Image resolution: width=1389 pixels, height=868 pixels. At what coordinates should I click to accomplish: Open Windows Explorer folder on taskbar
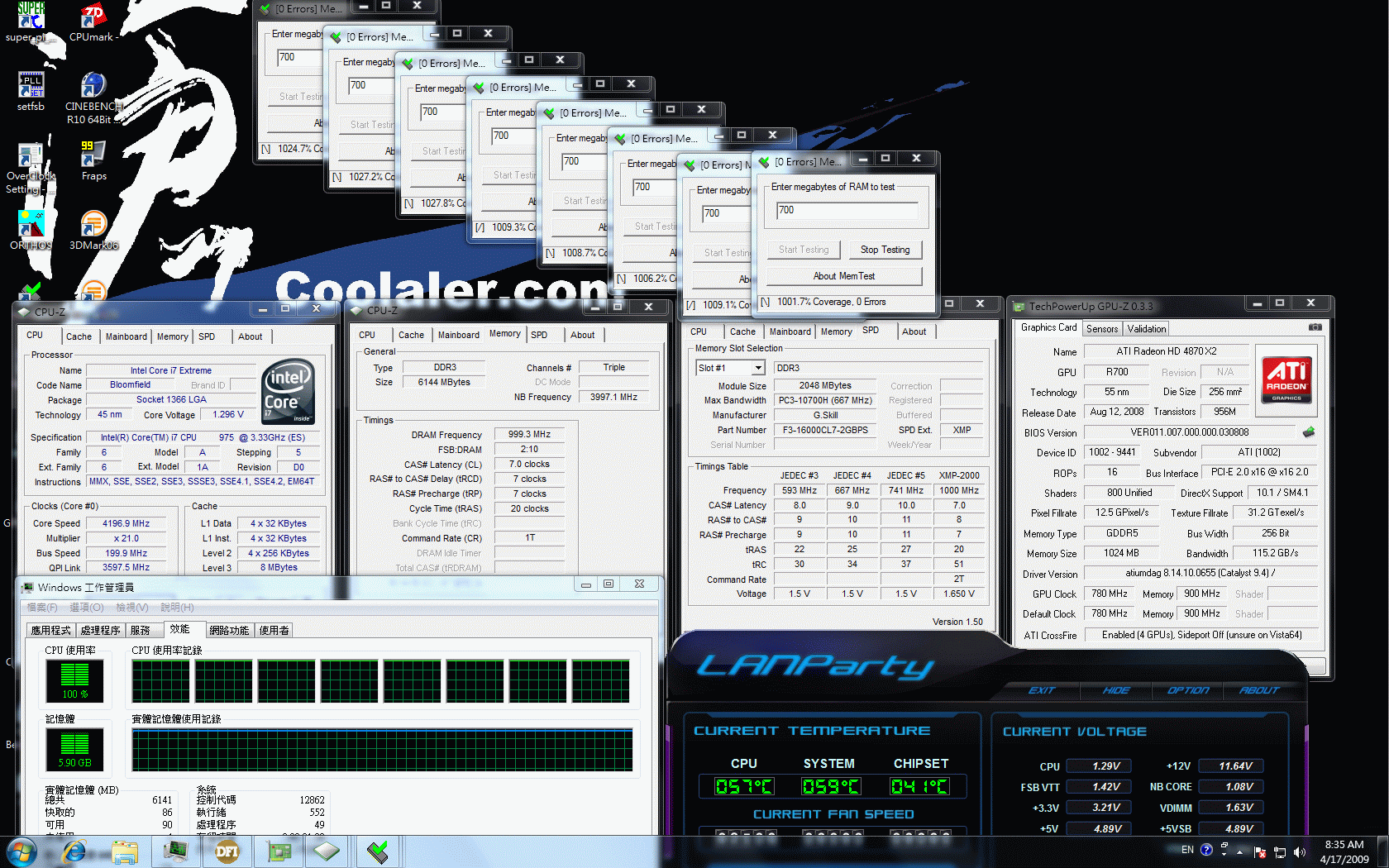click(x=125, y=851)
